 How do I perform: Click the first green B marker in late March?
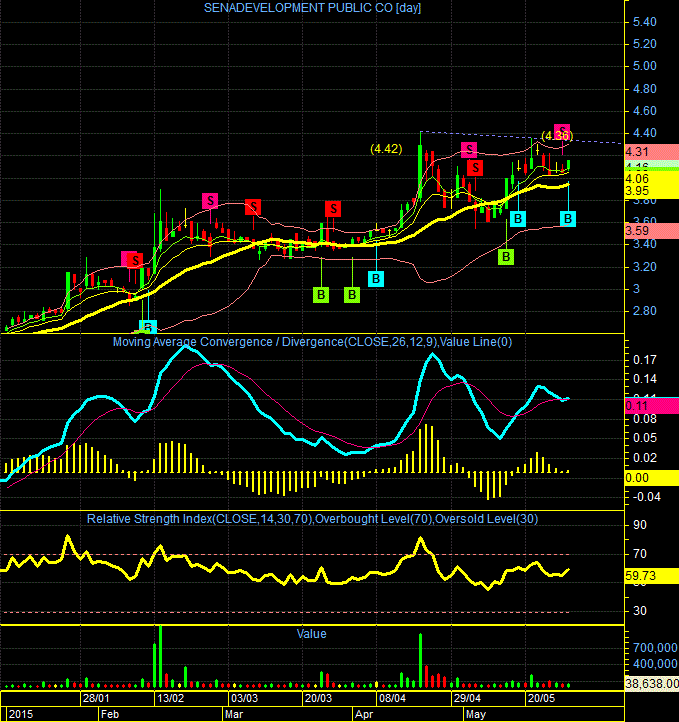click(x=321, y=295)
